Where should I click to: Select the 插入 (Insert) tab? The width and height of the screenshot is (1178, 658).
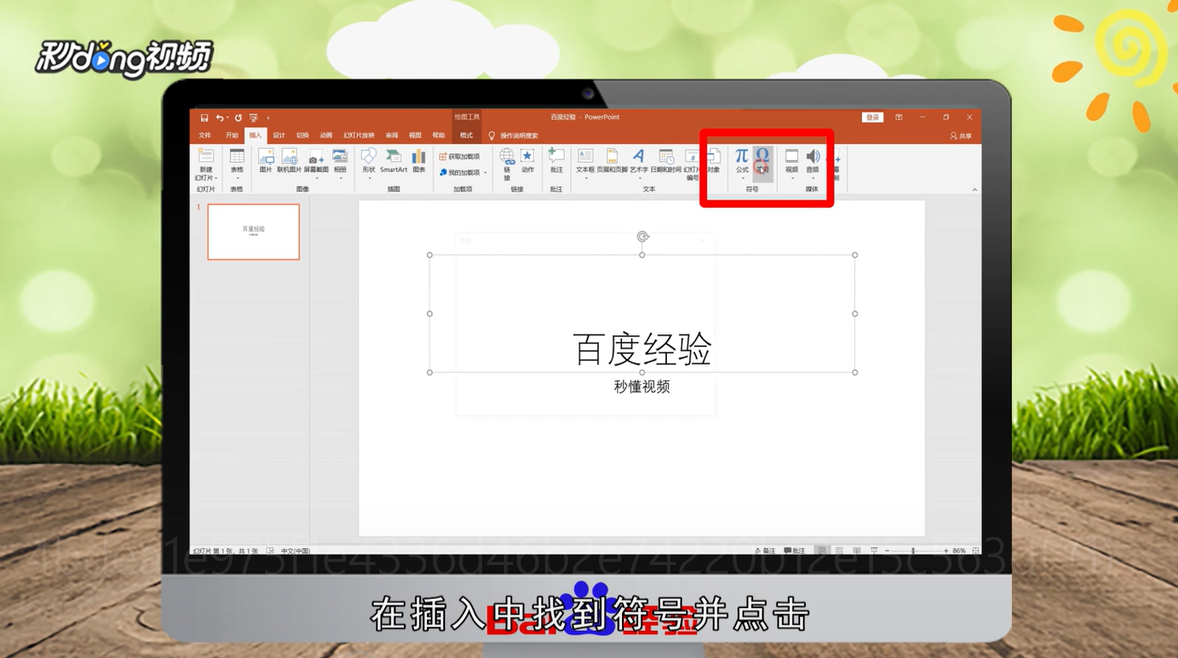click(x=255, y=136)
